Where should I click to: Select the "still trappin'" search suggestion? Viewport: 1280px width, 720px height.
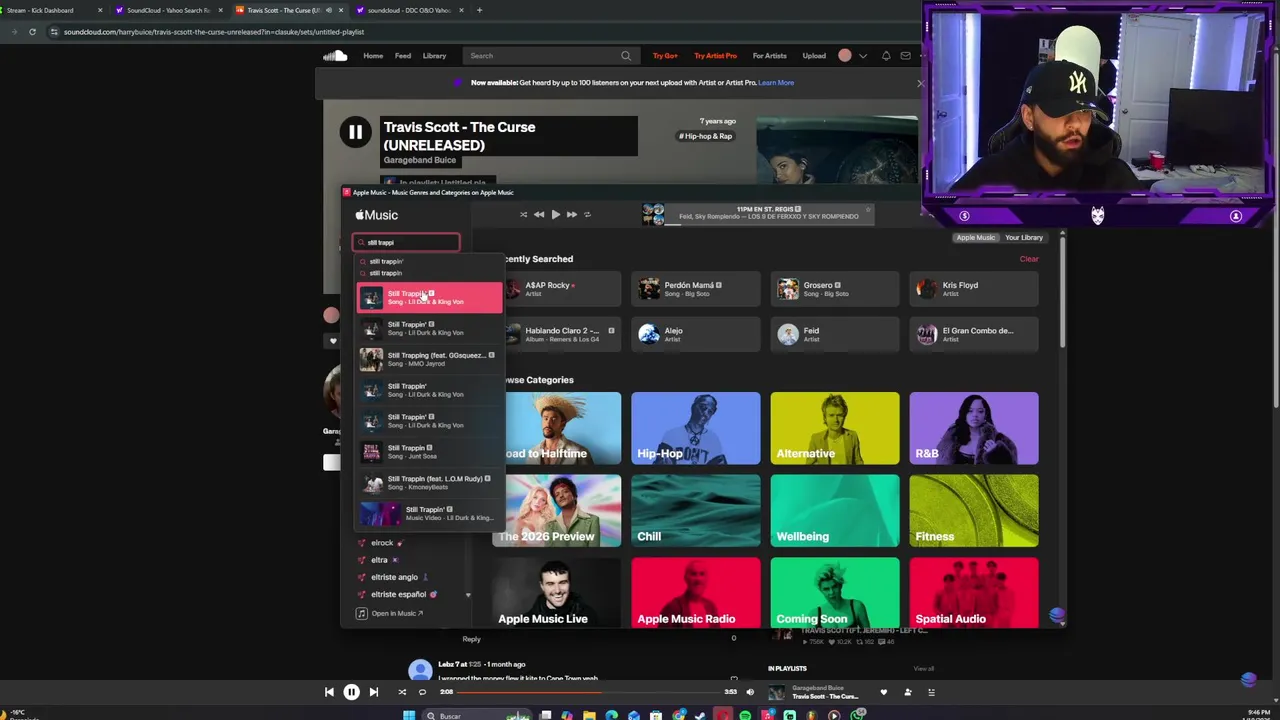point(386,261)
